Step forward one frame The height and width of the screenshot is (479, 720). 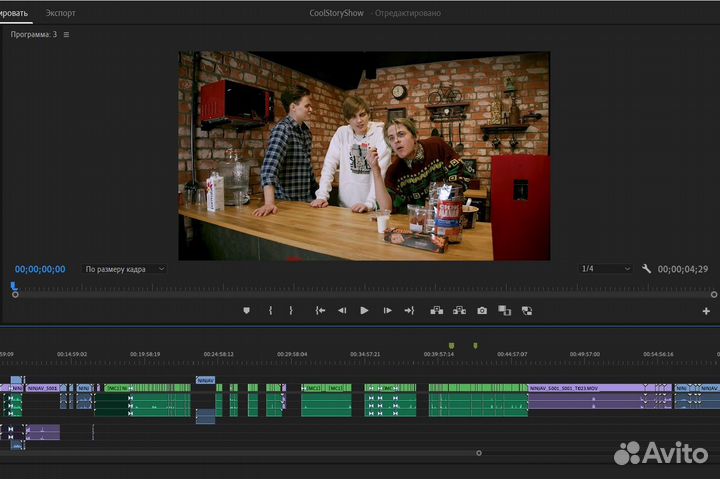coord(386,311)
